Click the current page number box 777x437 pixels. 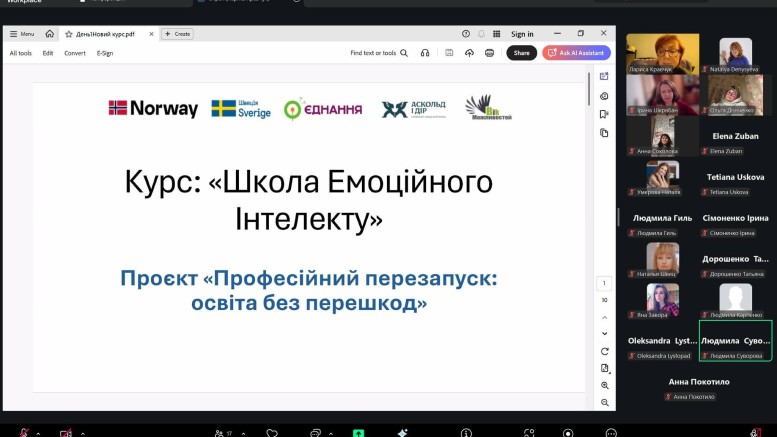[x=604, y=283]
